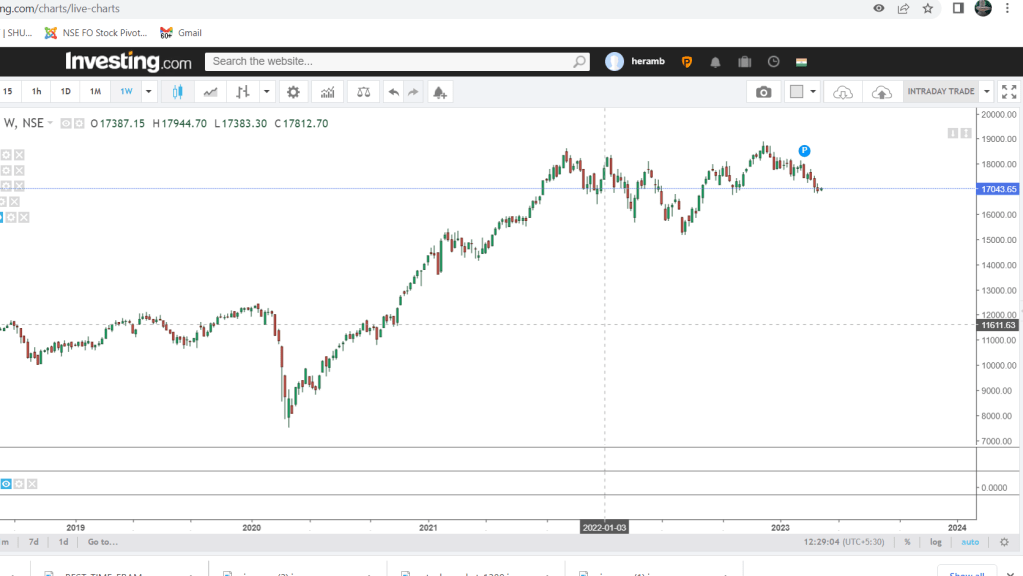Toggle percent scale in bottom bar
Viewport: 1023px width, 576px height.
pyautogui.click(x=907, y=542)
